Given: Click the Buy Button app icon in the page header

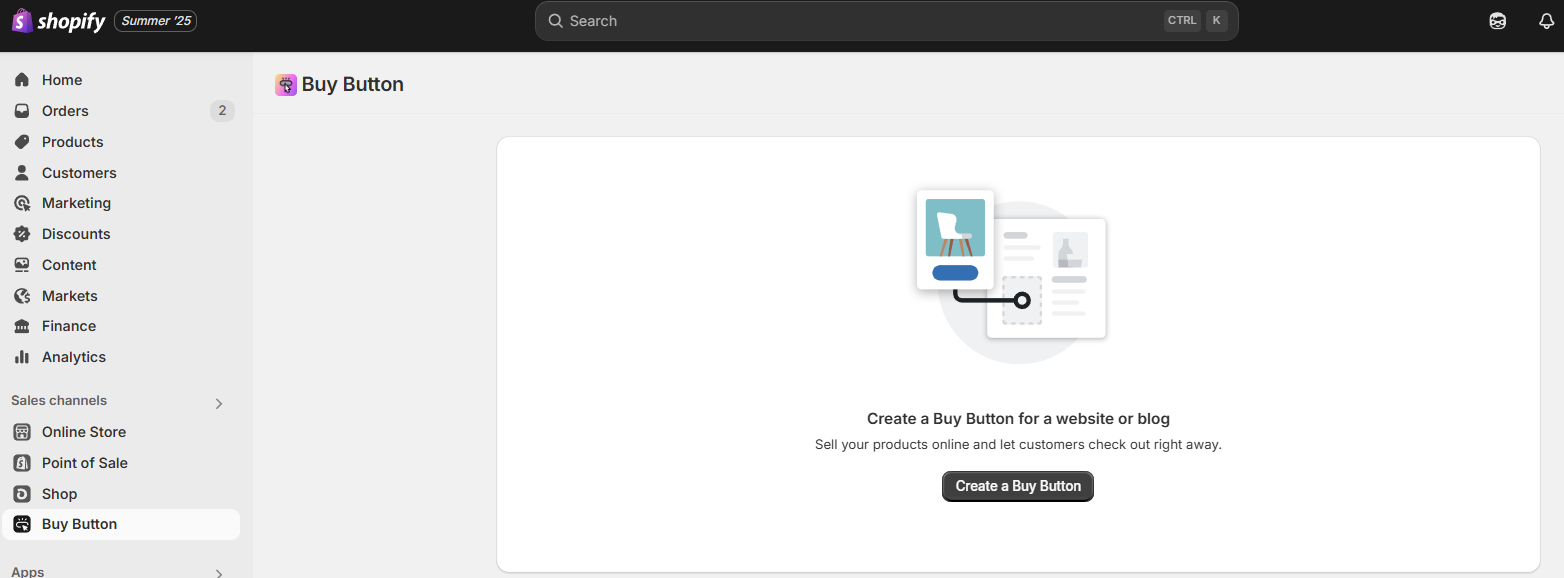Looking at the screenshot, I should pyautogui.click(x=286, y=85).
